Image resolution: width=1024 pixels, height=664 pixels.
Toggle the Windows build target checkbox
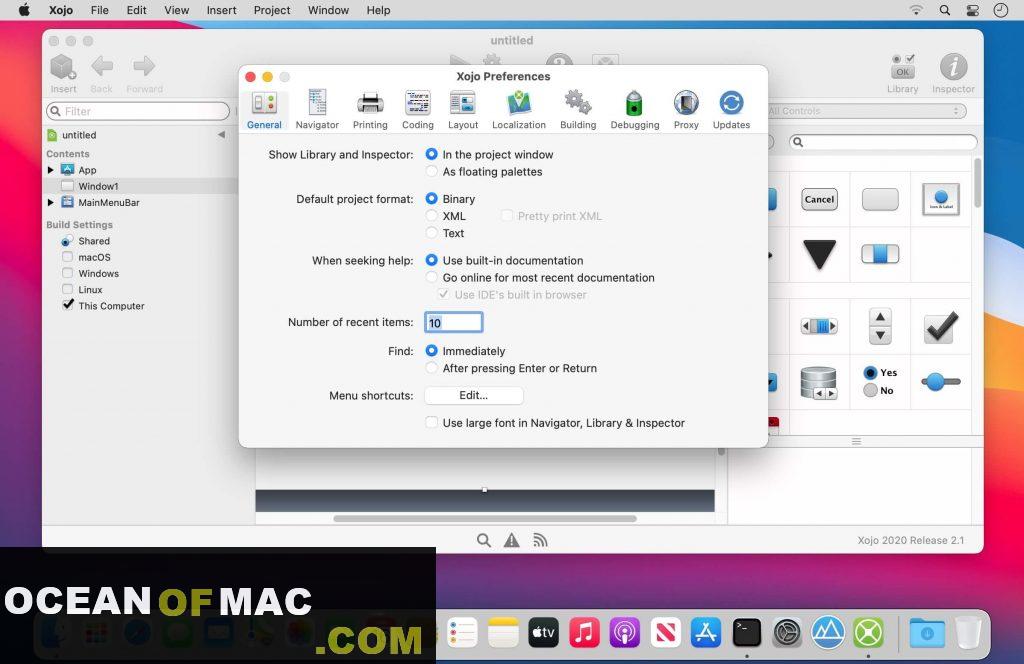pos(68,273)
